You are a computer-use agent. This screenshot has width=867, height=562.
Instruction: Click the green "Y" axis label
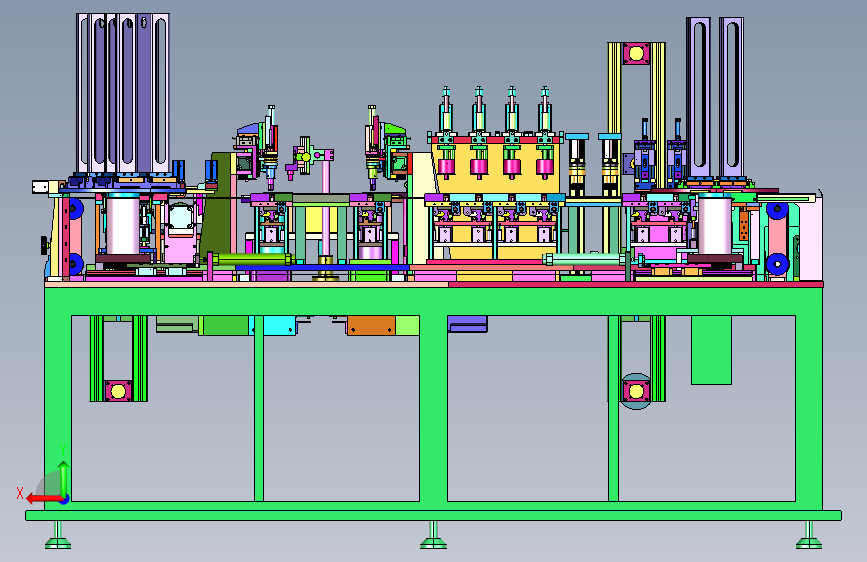point(63,450)
